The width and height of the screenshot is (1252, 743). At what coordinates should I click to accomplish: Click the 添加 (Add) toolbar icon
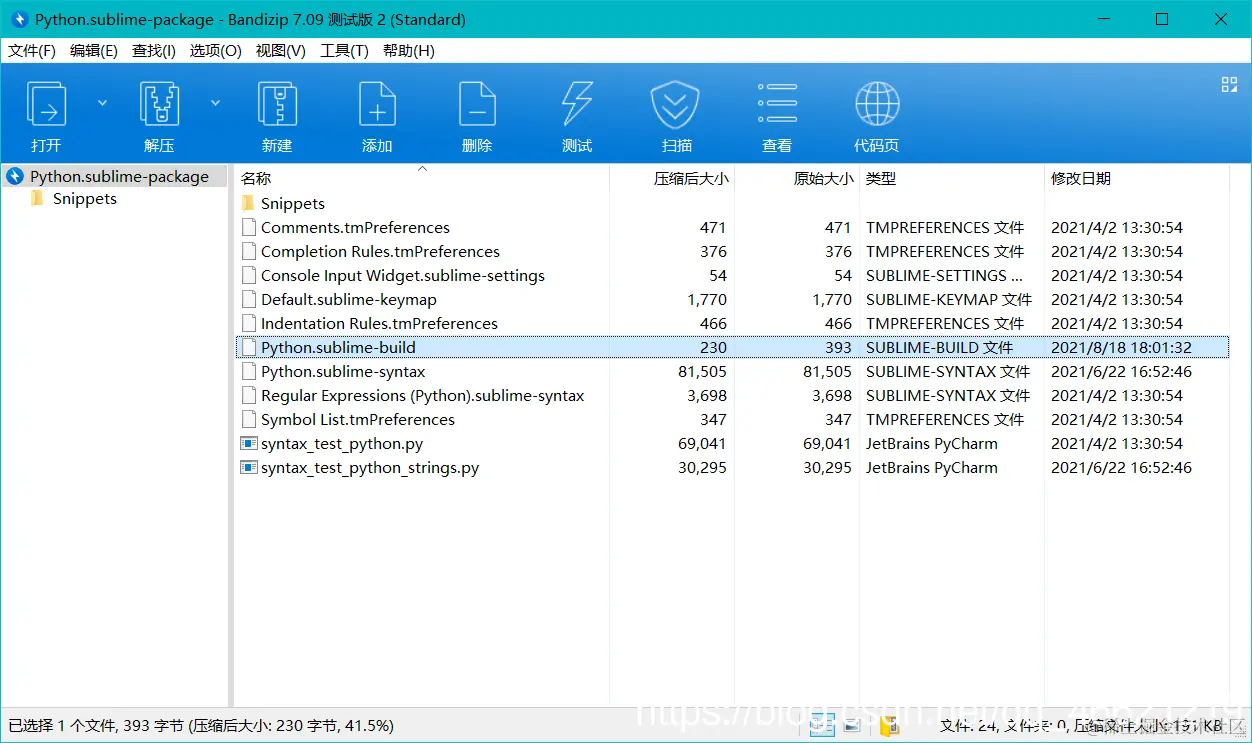[x=377, y=105]
